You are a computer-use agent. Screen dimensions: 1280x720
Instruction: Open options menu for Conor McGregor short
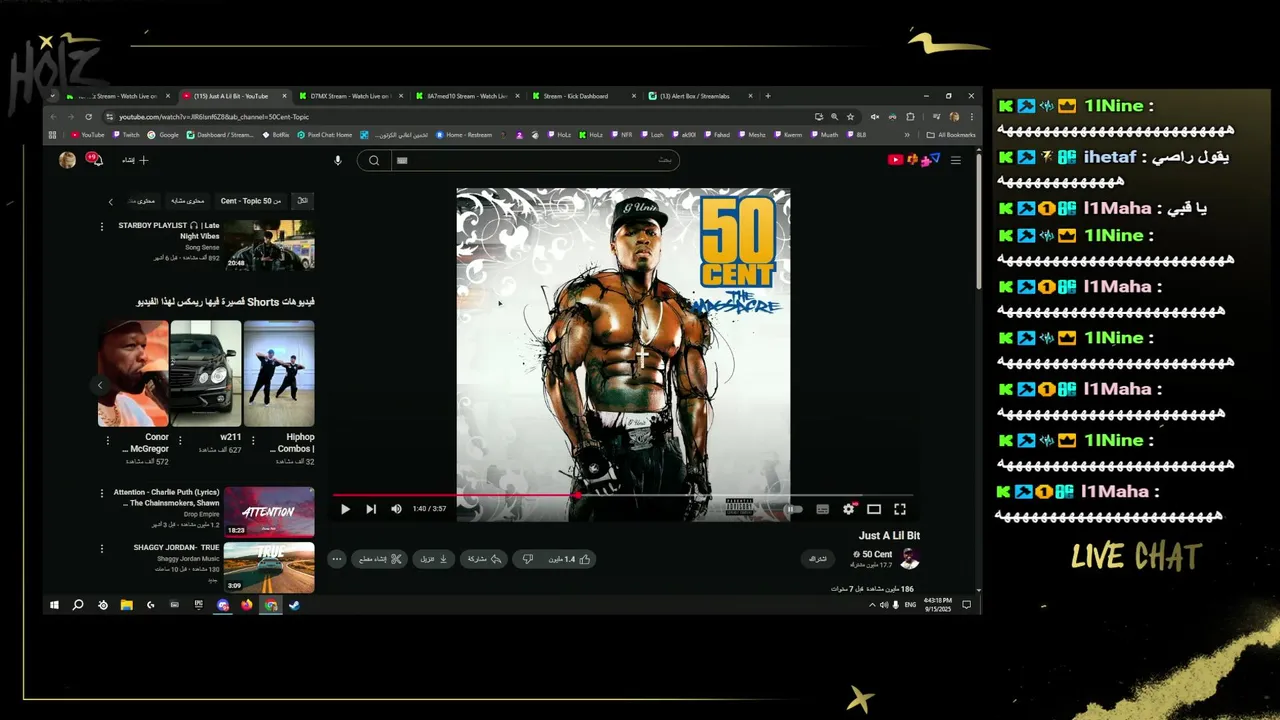click(x=106, y=440)
